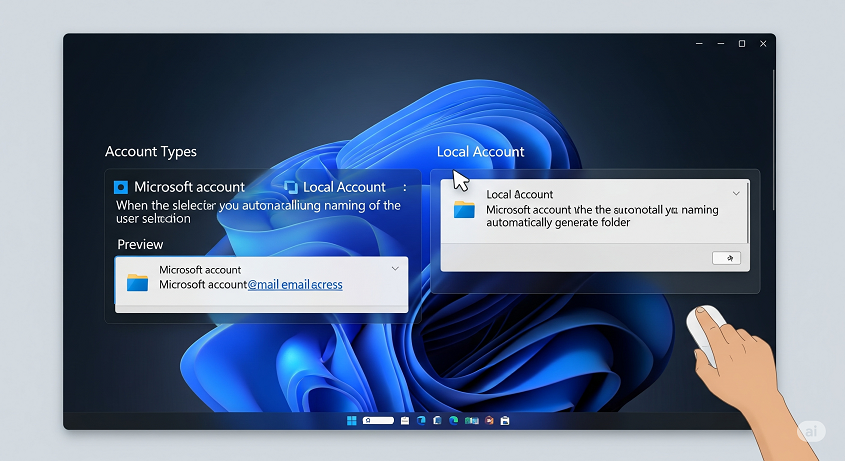Click the copy icon beside Local Account option
This screenshot has width=845, height=461.
pyautogui.click(x=291, y=187)
